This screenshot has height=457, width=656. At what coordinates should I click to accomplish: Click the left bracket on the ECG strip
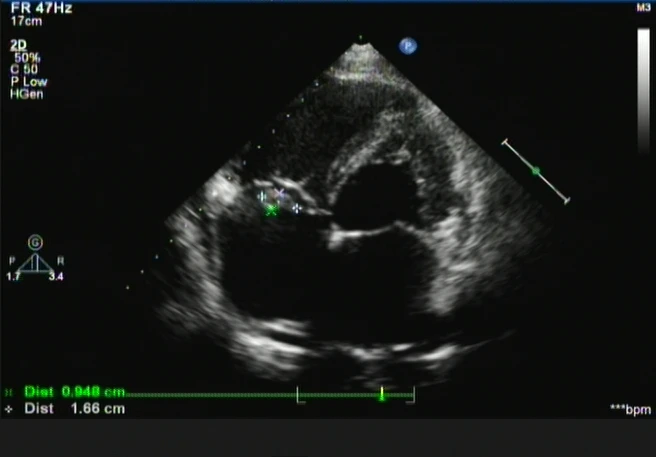coord(299,395)
